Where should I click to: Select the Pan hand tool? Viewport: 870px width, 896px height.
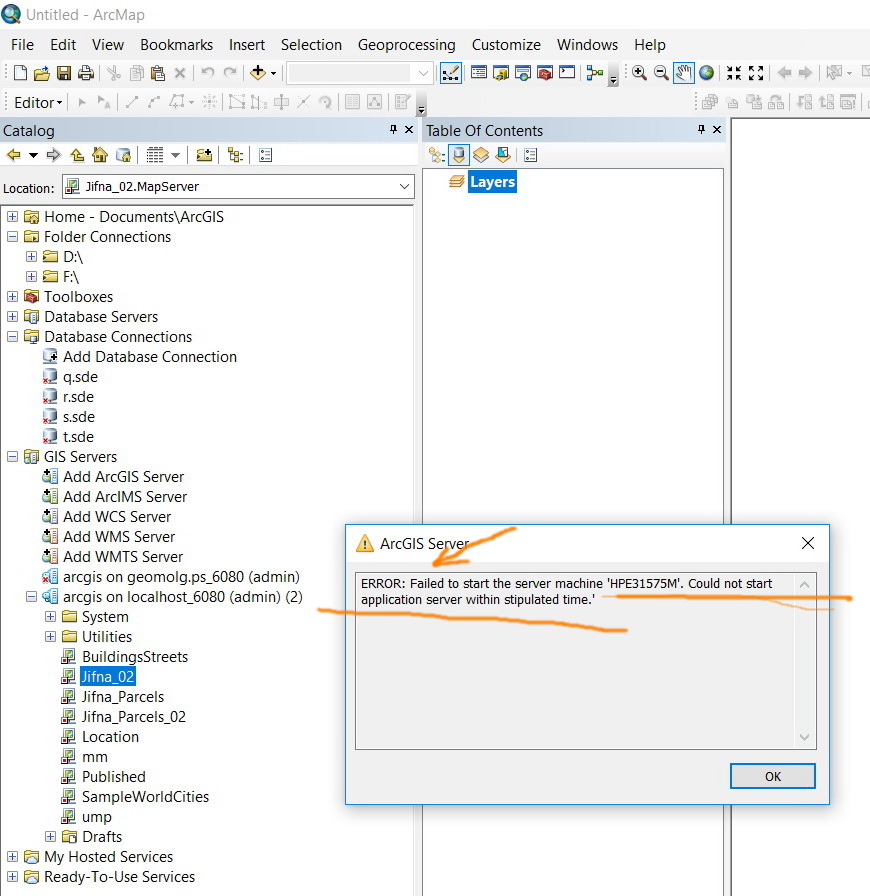684,73
